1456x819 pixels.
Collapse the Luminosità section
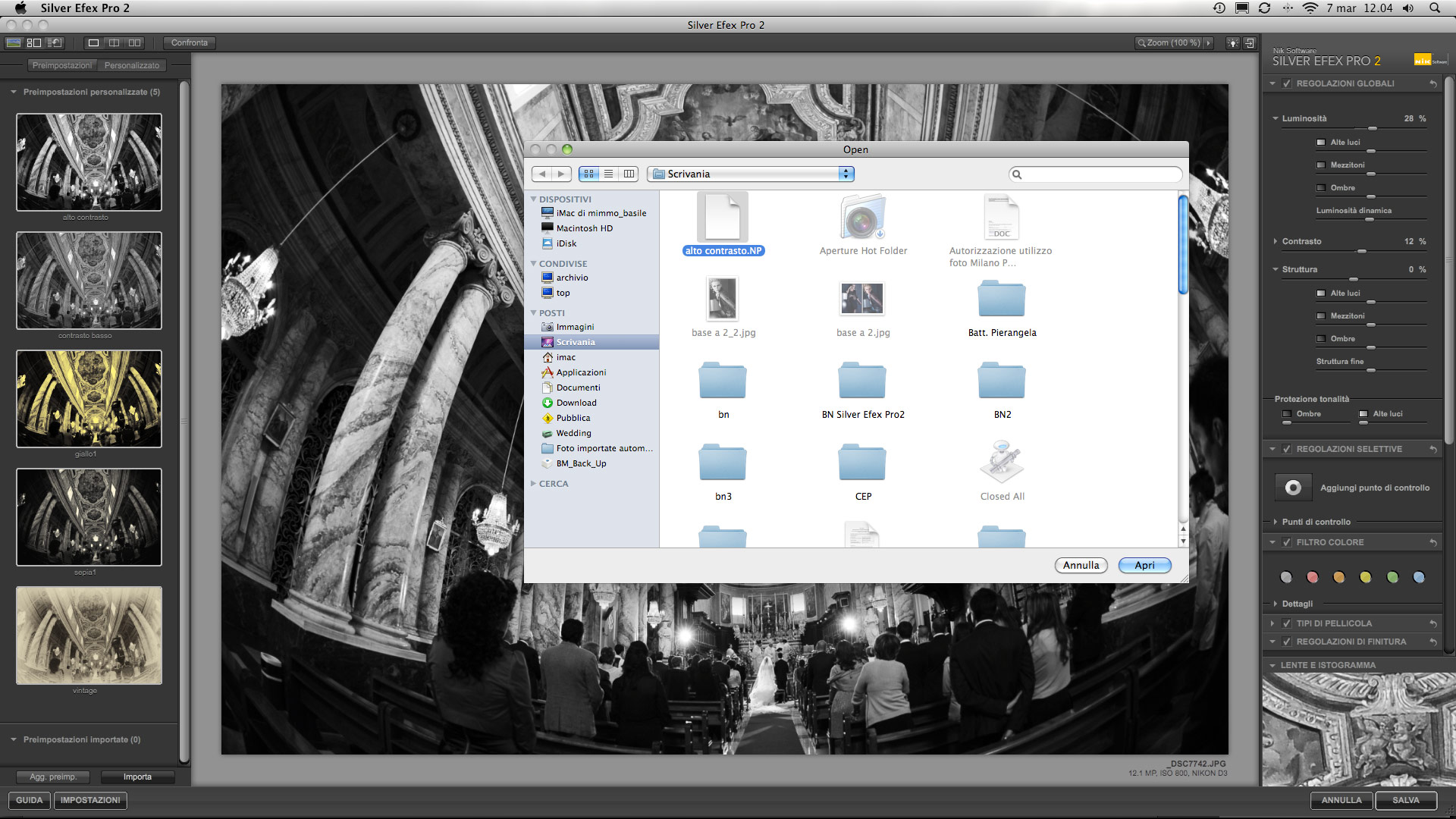coord(1276,118)
